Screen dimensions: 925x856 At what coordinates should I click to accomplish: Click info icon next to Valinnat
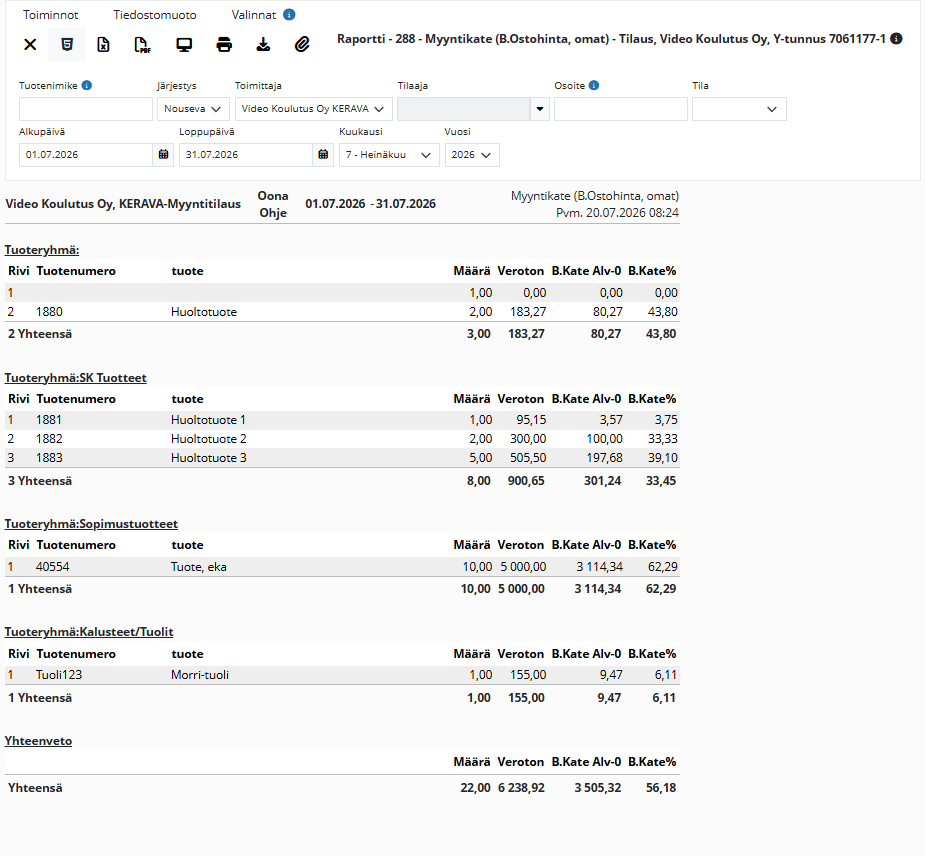click(x=289, y=15)
